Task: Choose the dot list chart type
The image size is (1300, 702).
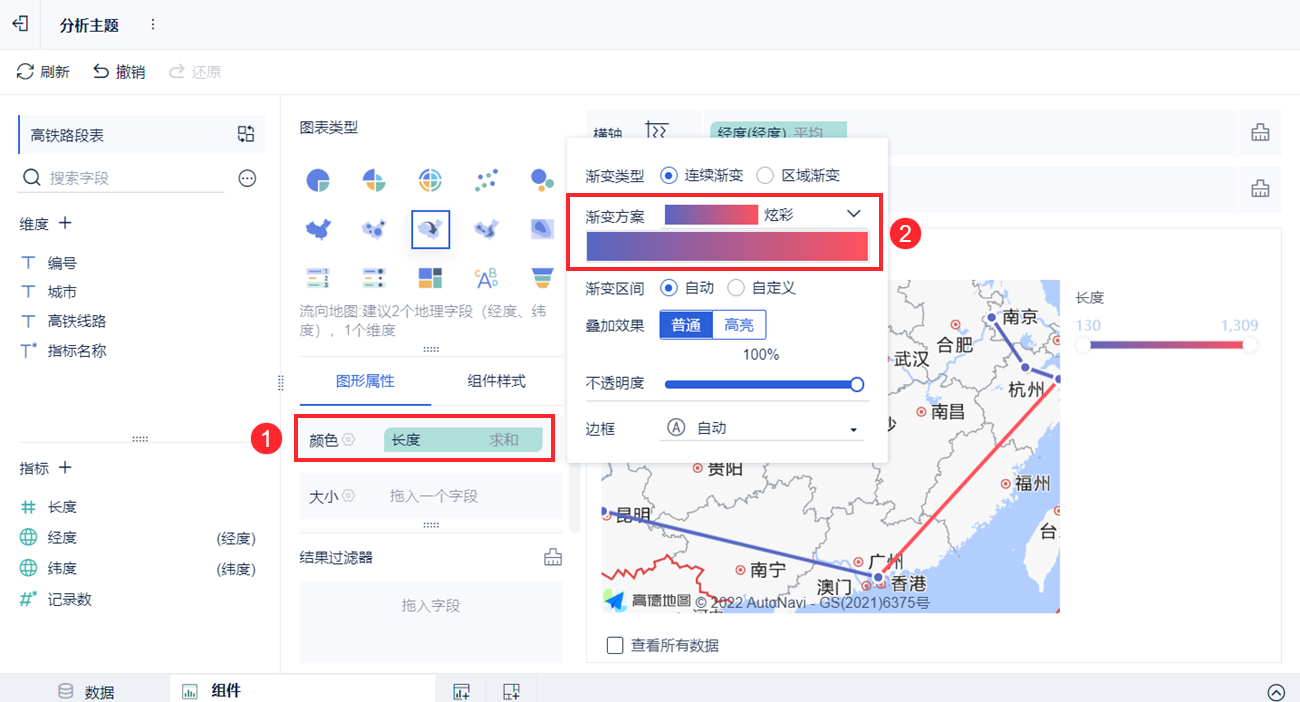Action: [374, 277]
